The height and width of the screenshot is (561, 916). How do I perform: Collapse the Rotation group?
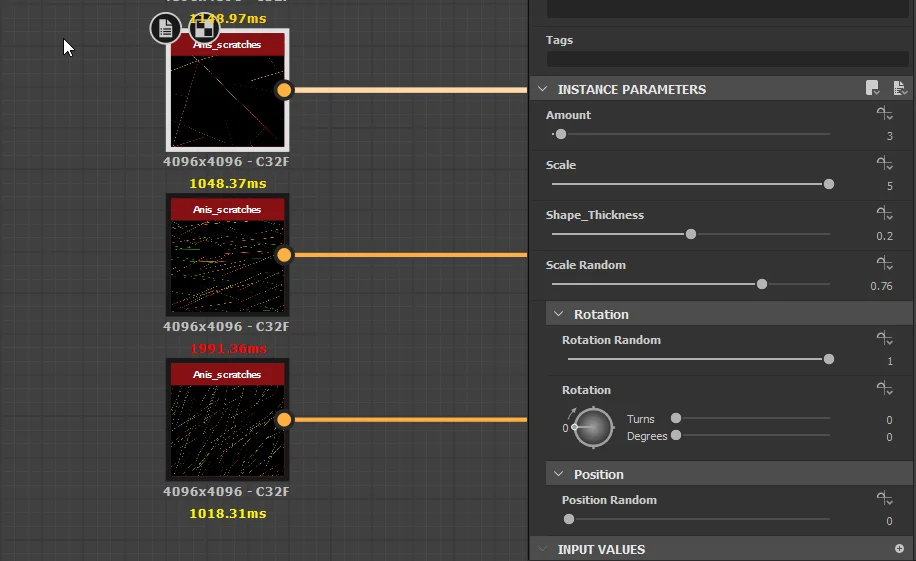point(558,314)
